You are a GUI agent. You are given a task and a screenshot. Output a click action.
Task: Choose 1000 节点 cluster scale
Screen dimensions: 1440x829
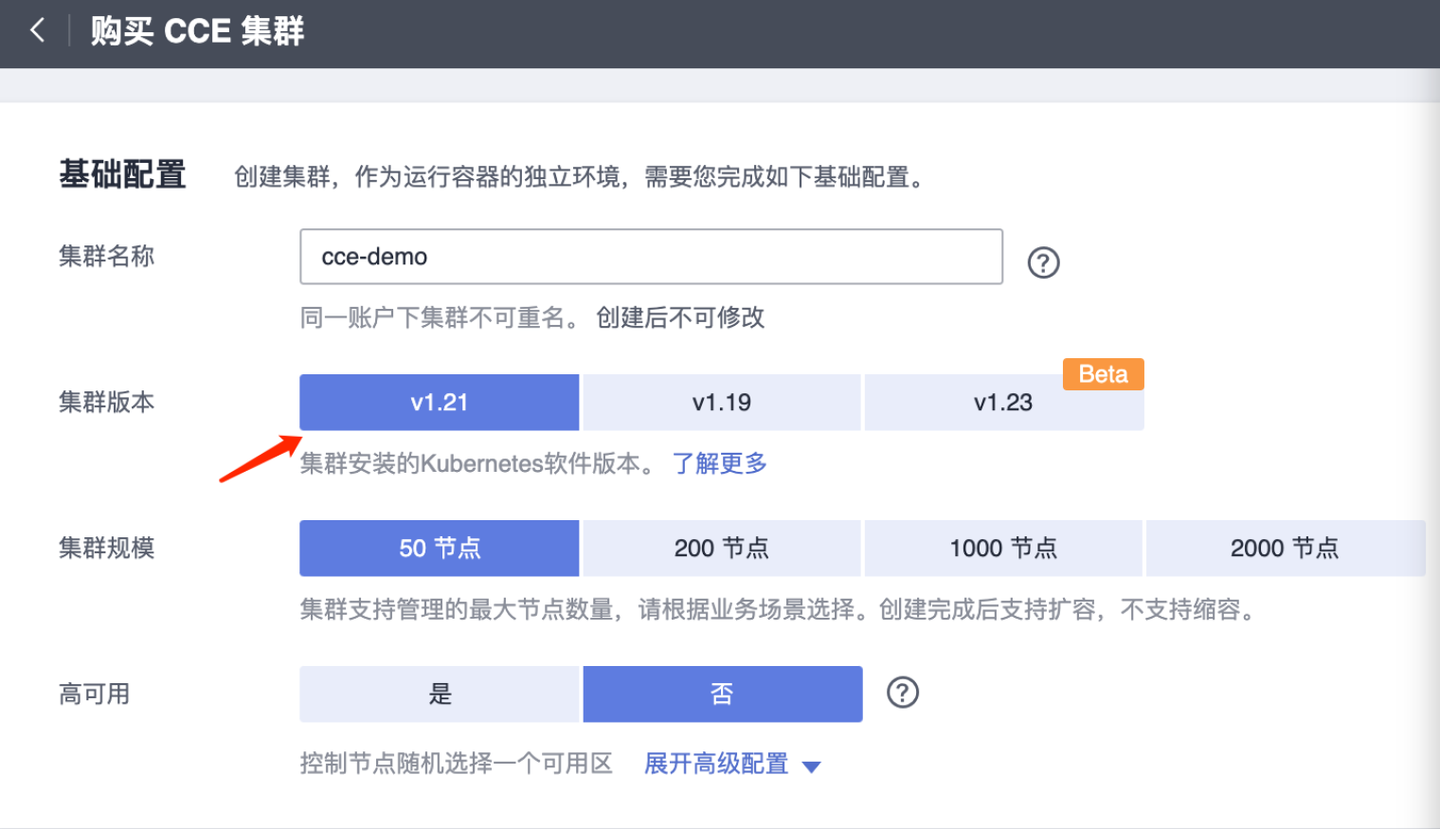pyautogui.click(x=1003, y=547)
